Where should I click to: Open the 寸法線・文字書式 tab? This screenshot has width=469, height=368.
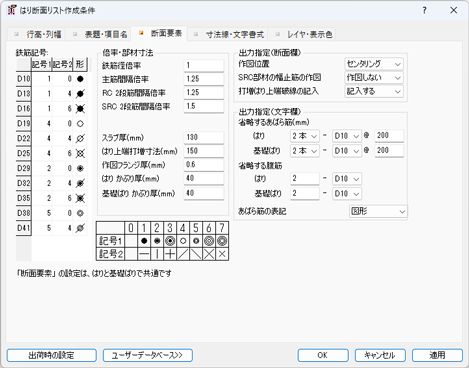coord(228,34)
